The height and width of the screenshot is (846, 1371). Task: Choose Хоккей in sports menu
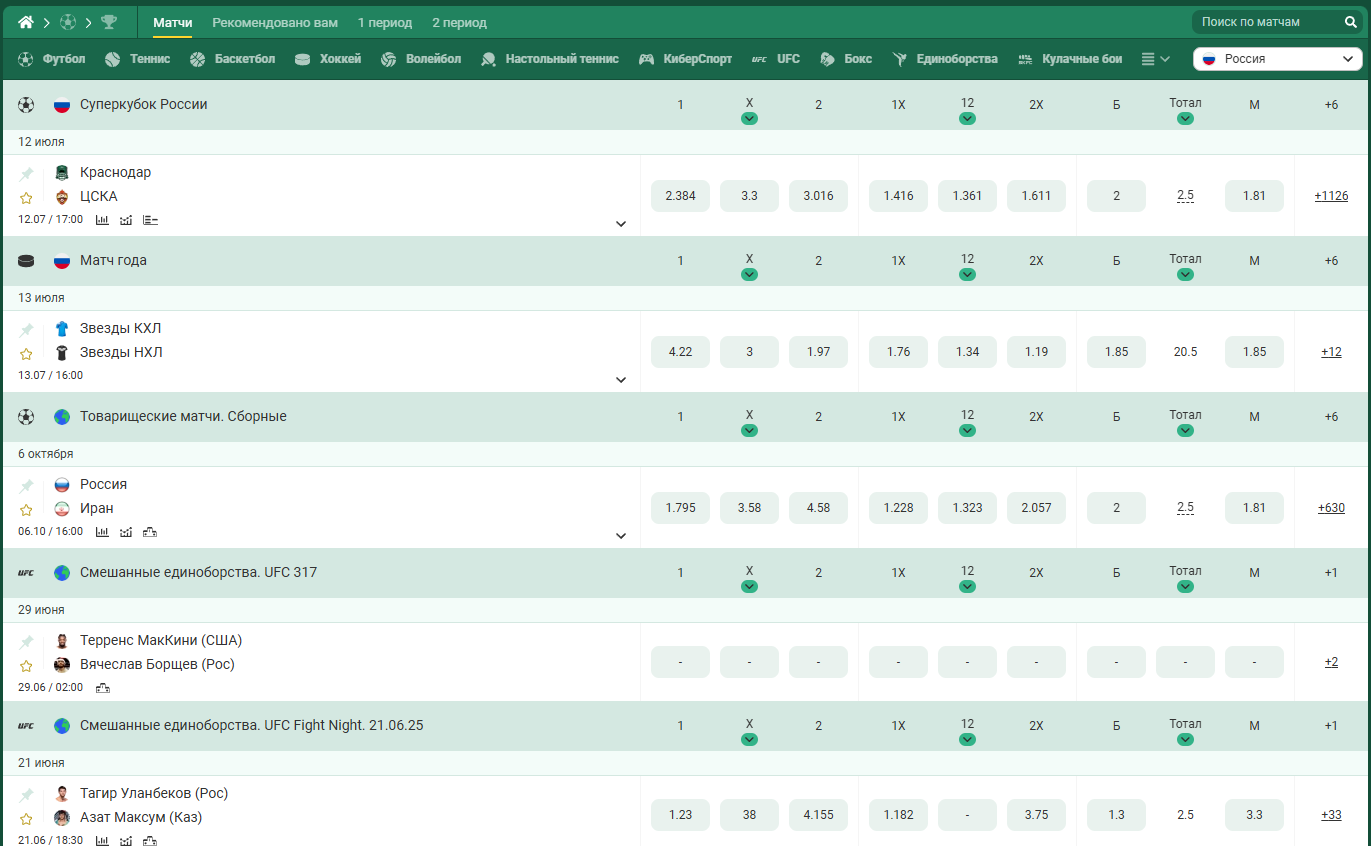click(328, 59)
